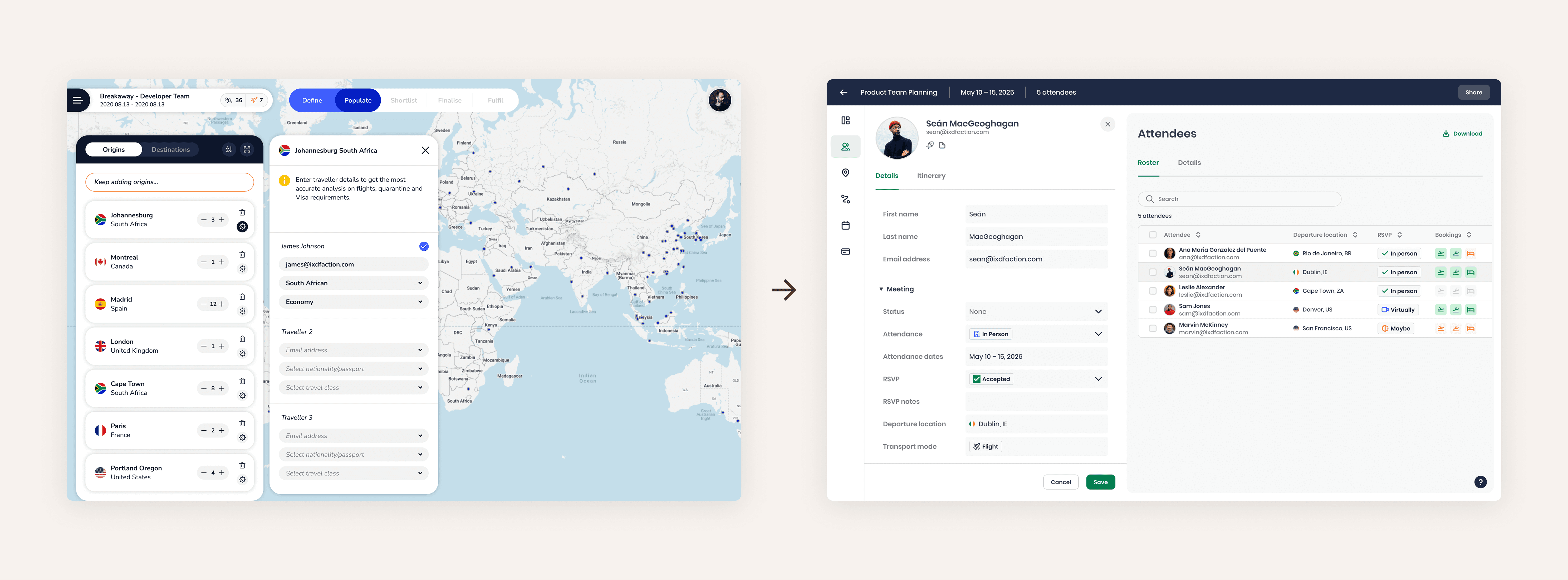Click the help question mark icon
The image size is (1568, 580).
[x=1480, y=482]
